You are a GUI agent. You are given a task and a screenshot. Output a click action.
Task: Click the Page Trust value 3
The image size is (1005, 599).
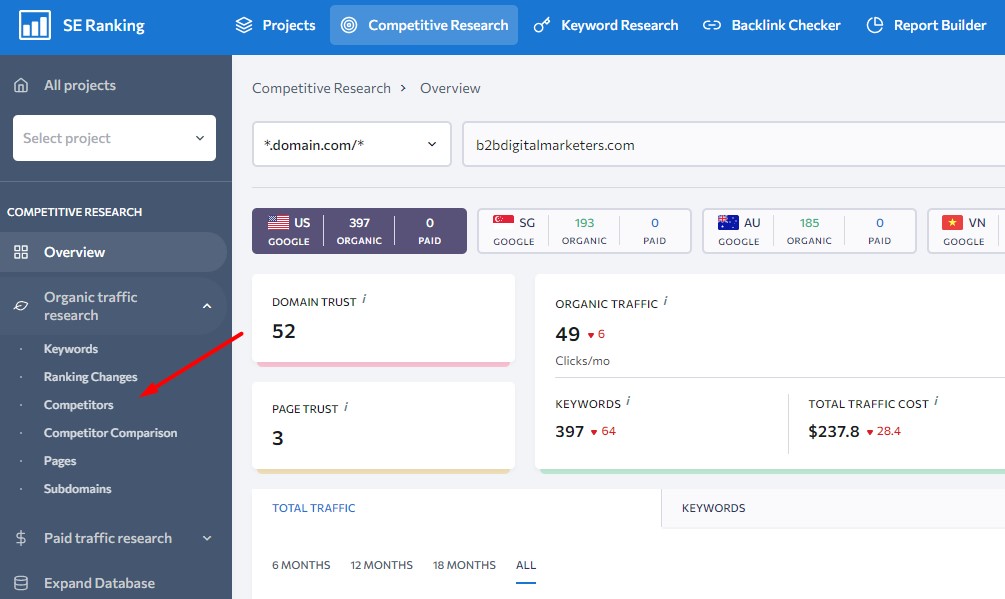pos(278,438)
